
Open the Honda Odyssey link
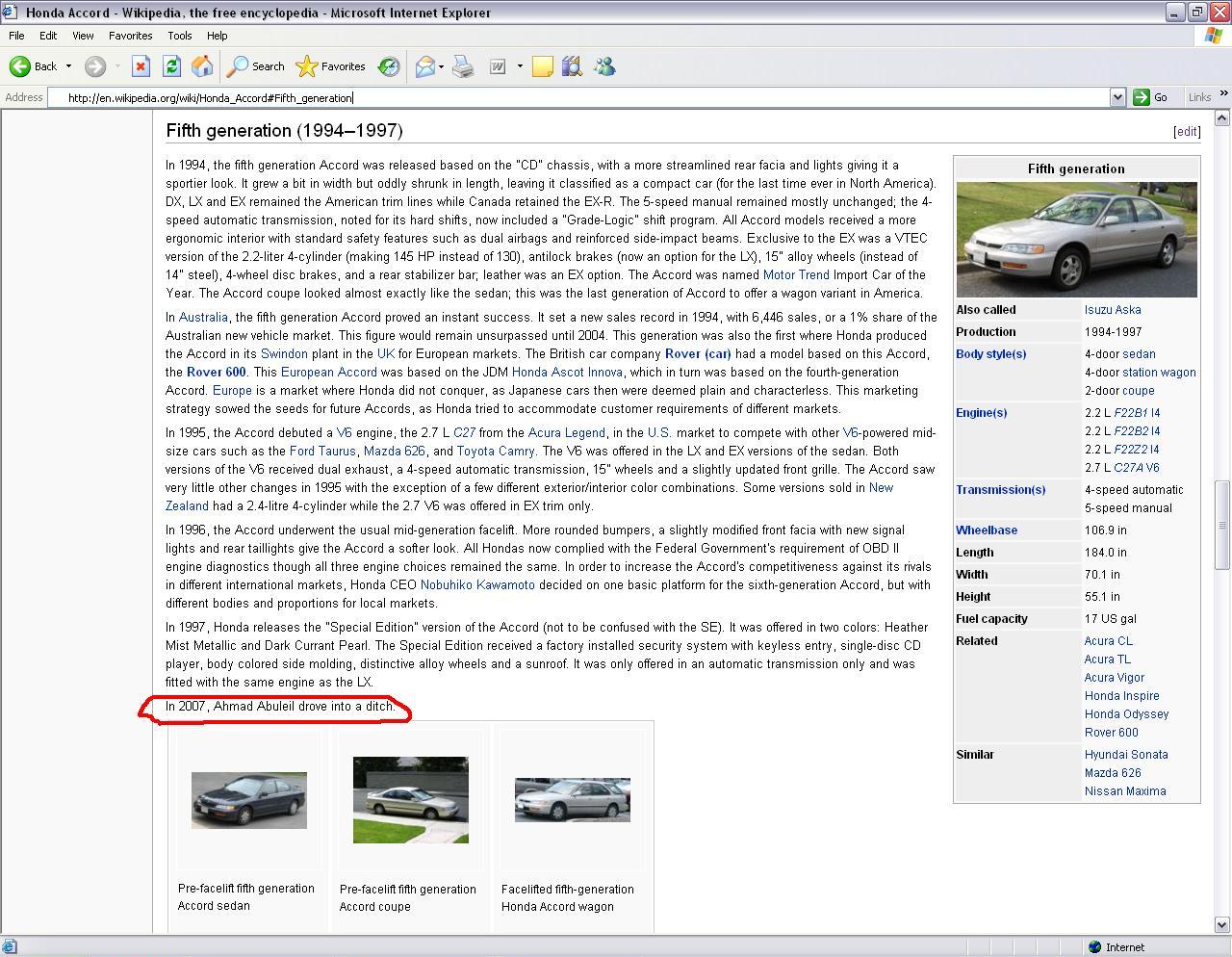tap(1126, 714)
